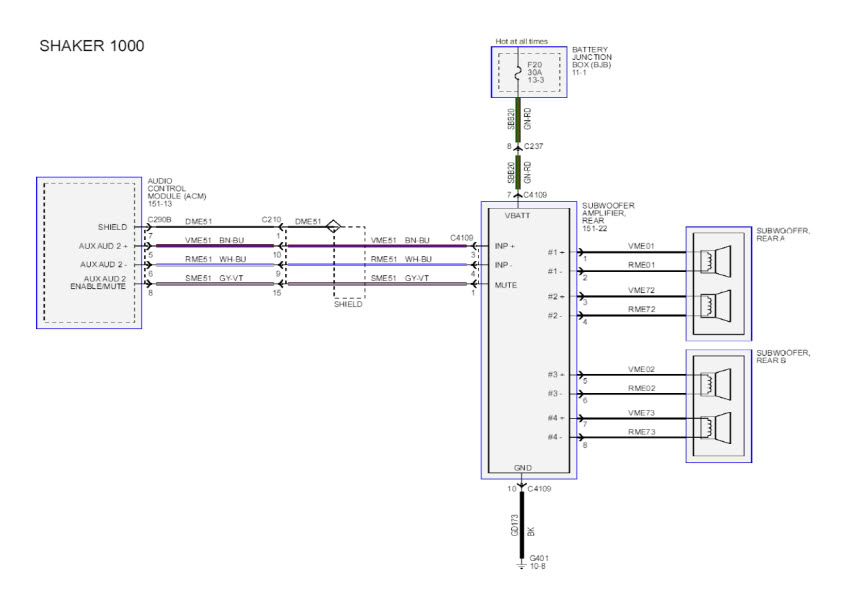Click the '#2 +' output label

(x=556, y=297)
